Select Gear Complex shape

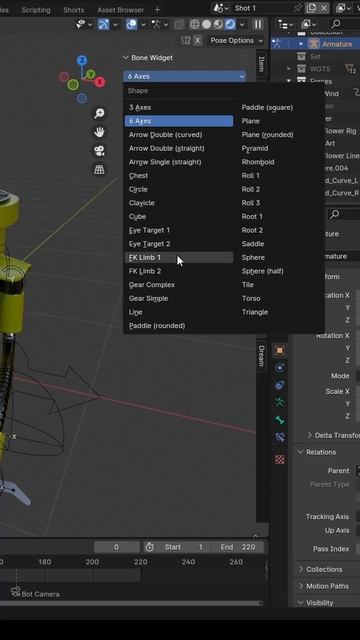click(179, 285)
